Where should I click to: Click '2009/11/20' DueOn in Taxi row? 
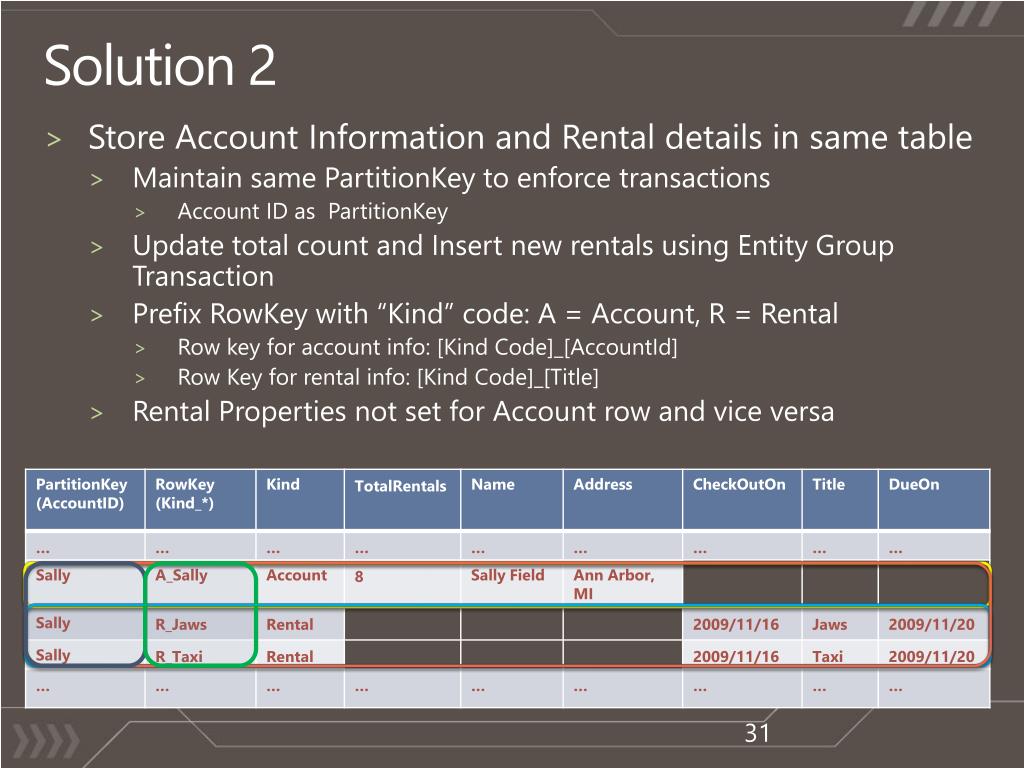click(934, 655)
